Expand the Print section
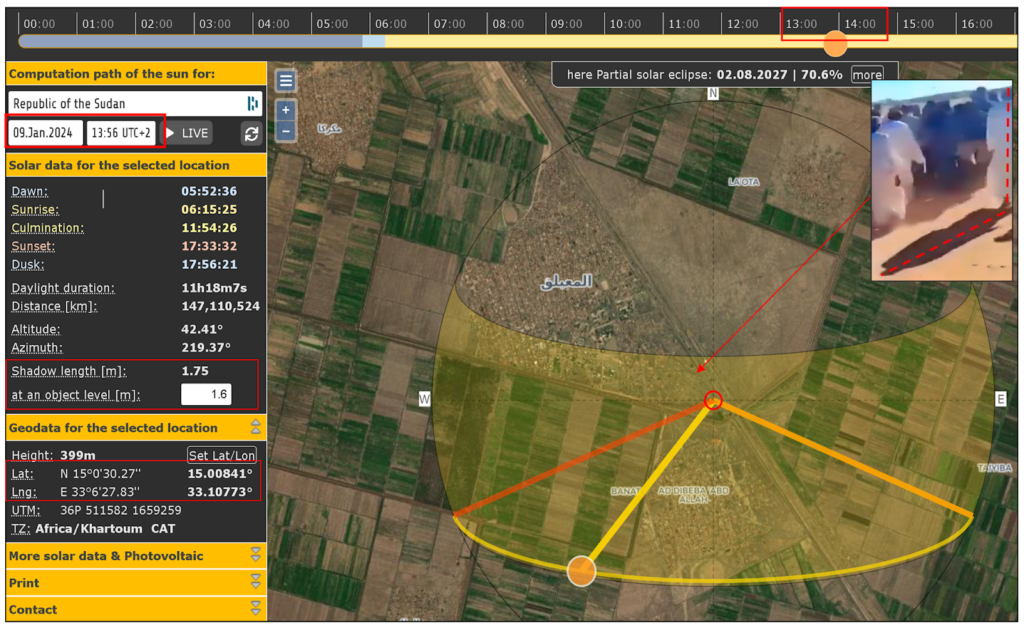This screenshot has width=1024, height=628. pyautogui.click(x=255, y=582)
